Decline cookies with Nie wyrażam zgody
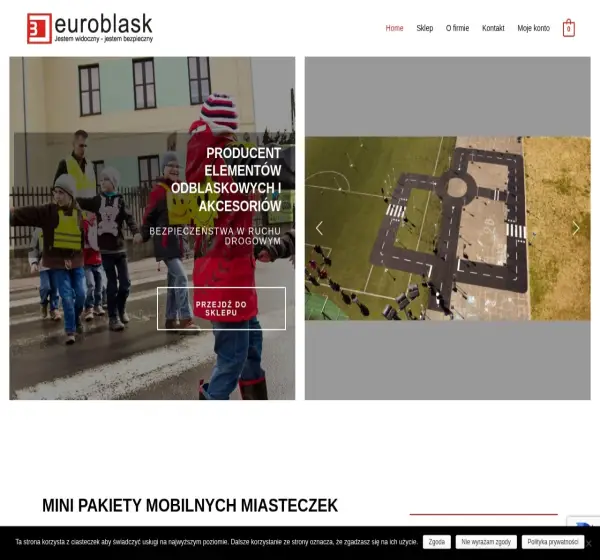The height and width of the screenshot is (560, 600). click(486, 542)
